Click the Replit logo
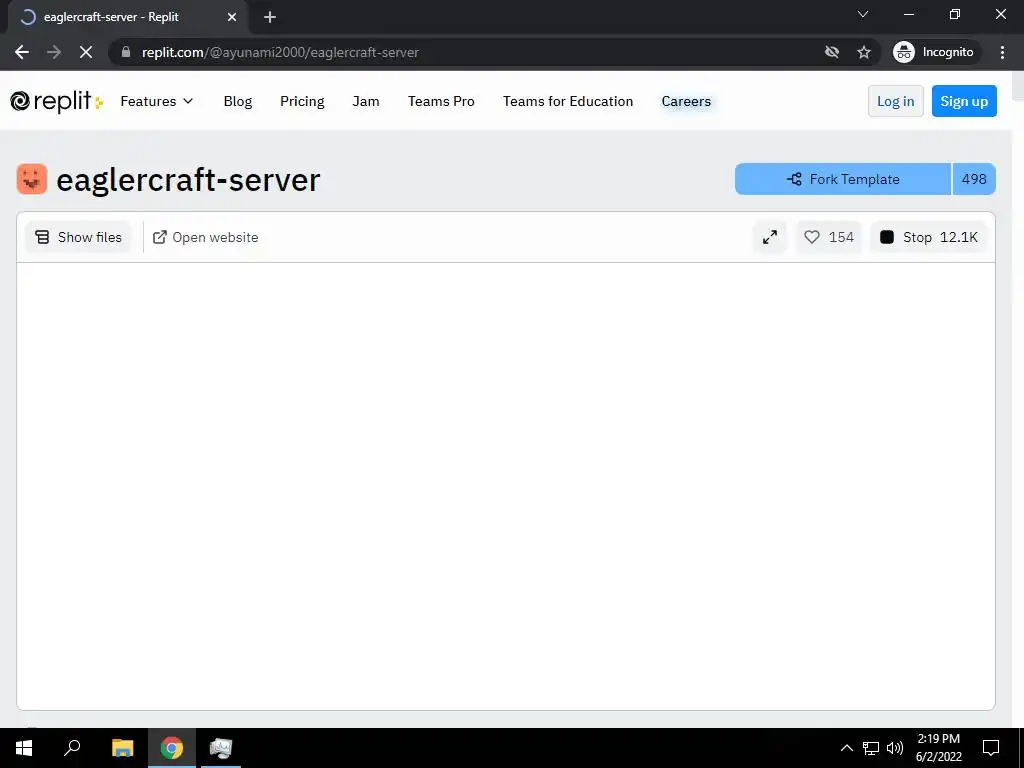 (56, 101)
